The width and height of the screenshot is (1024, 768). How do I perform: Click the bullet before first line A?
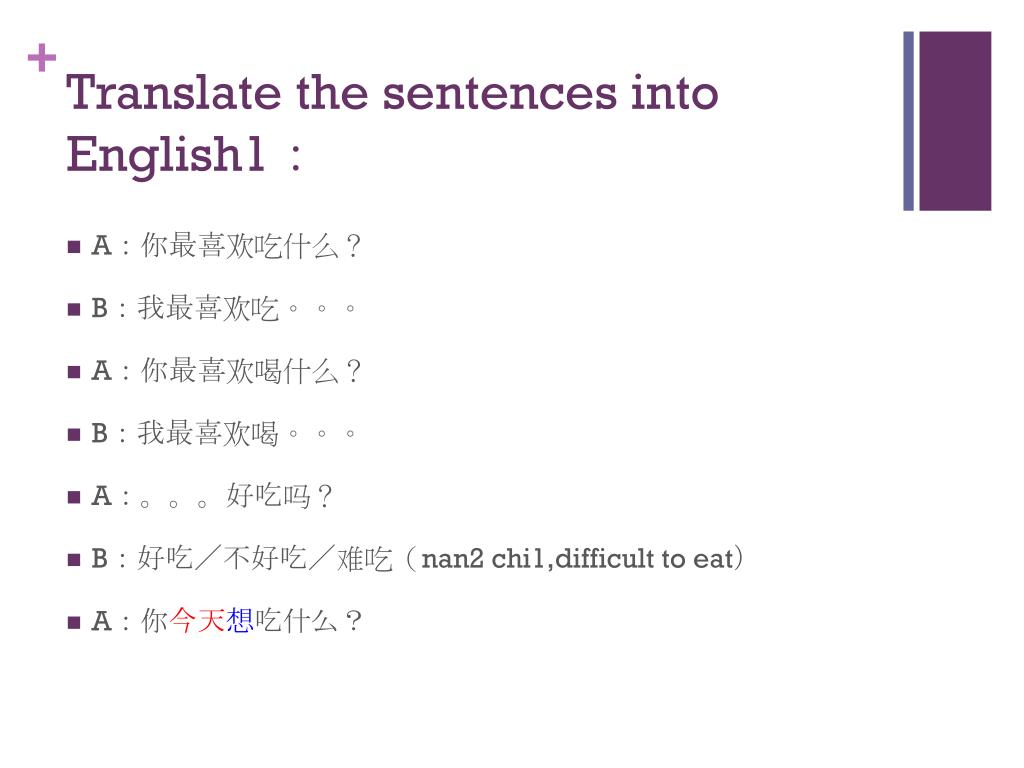74,247
